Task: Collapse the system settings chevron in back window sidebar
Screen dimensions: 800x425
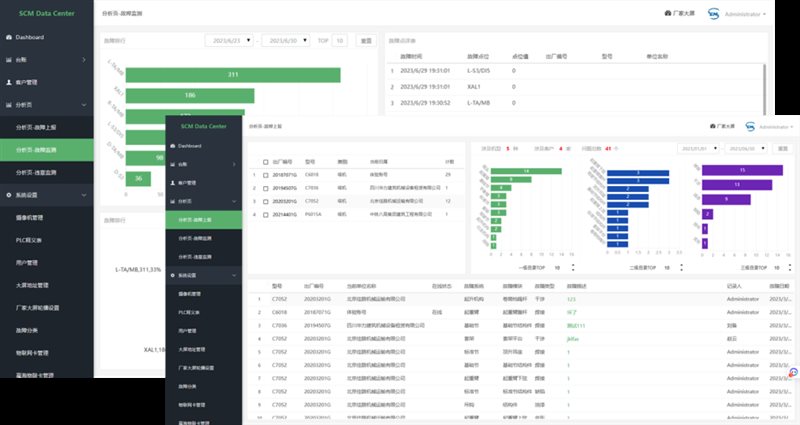Action: [x=84, y=195]
